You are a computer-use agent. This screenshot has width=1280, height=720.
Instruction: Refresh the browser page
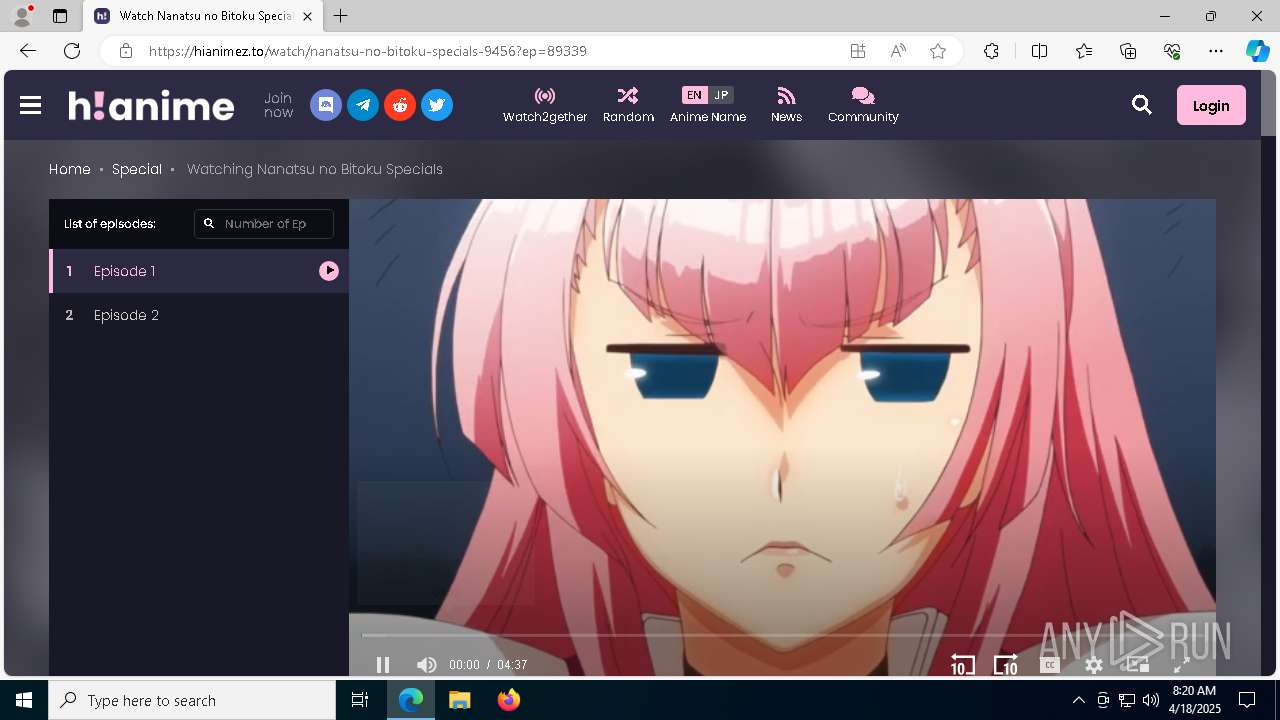pyautogui.click(x=72, y=51)
